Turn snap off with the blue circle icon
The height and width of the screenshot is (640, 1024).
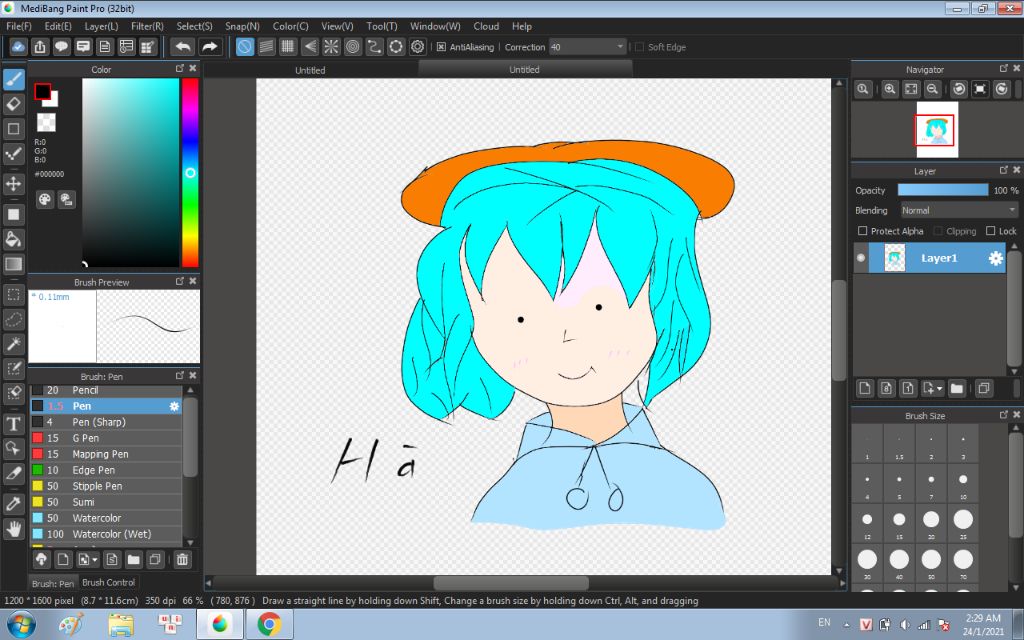(245, 47)
